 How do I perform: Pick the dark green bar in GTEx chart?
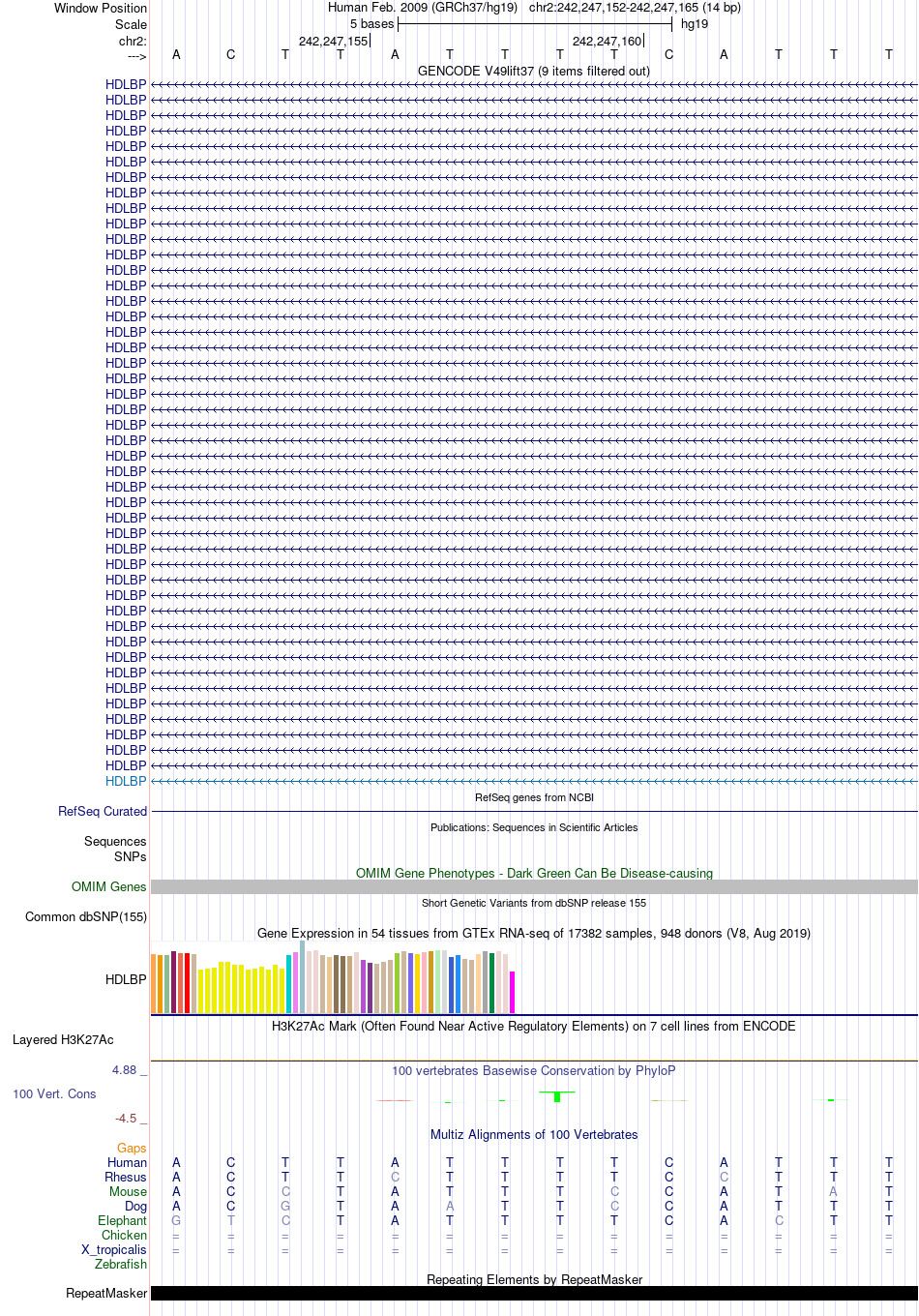[491, 983]
